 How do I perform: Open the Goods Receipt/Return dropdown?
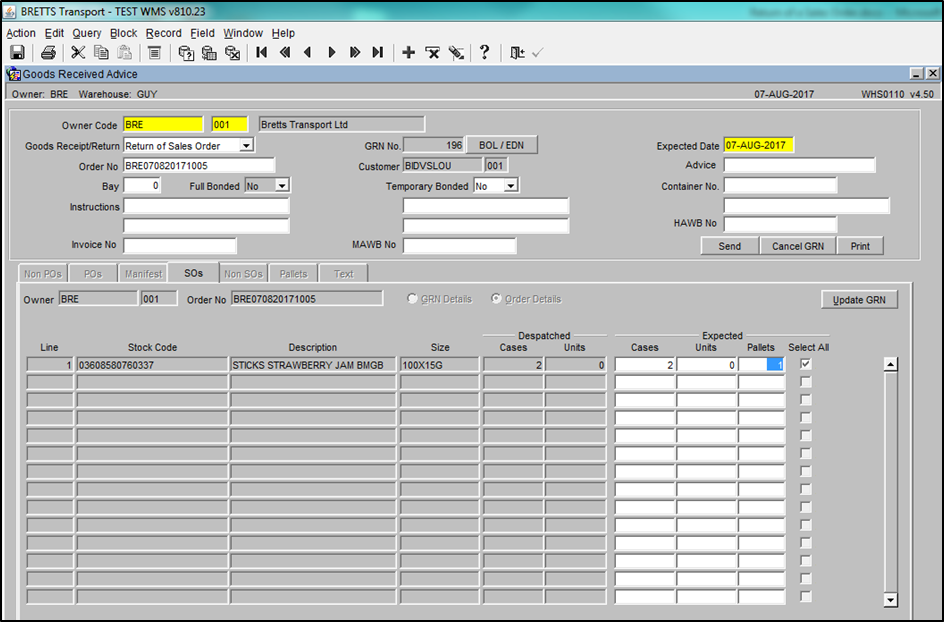click(246, 146)
